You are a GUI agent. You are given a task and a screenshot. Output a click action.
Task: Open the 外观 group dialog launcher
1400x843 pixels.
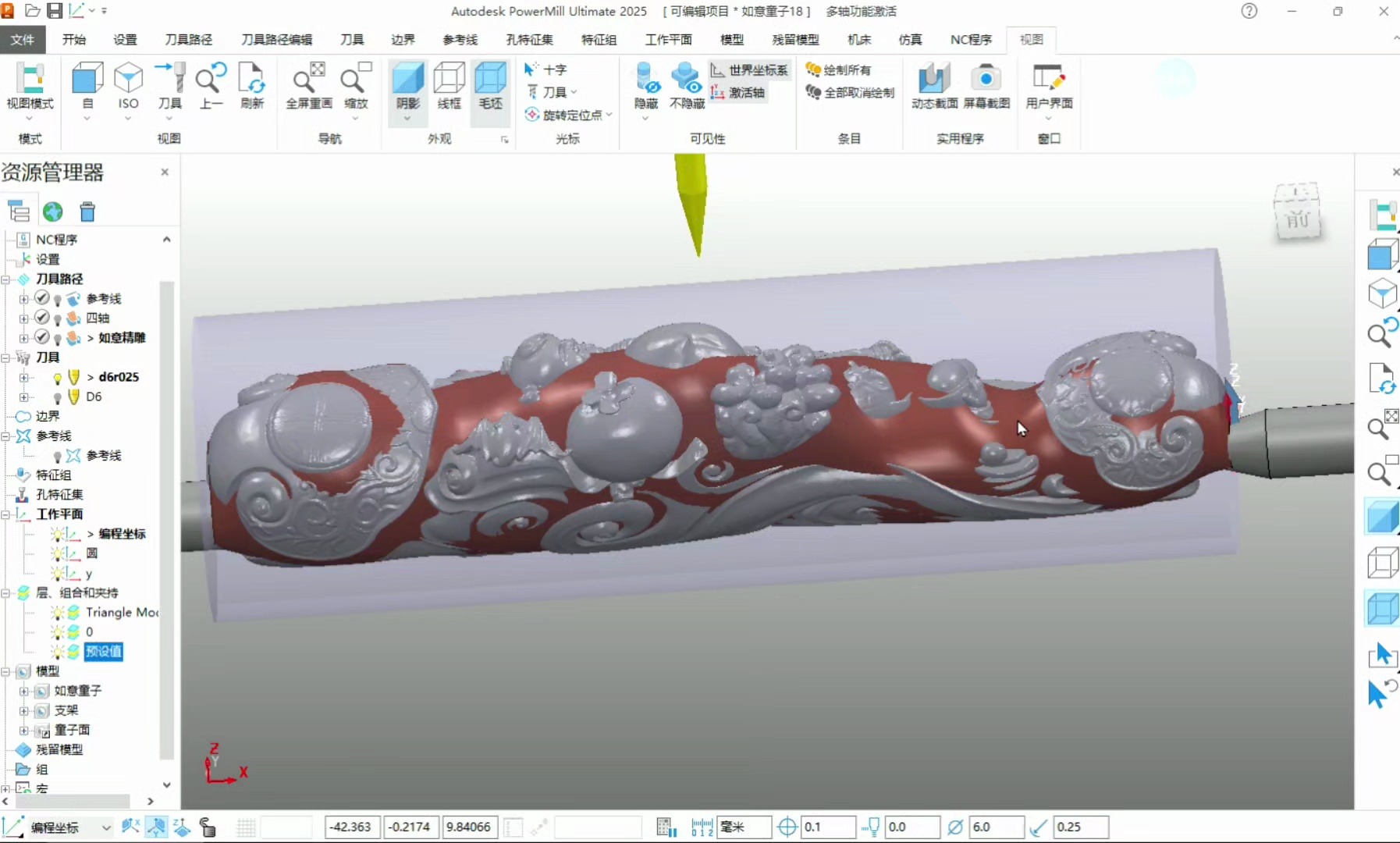tap(505, 140)
